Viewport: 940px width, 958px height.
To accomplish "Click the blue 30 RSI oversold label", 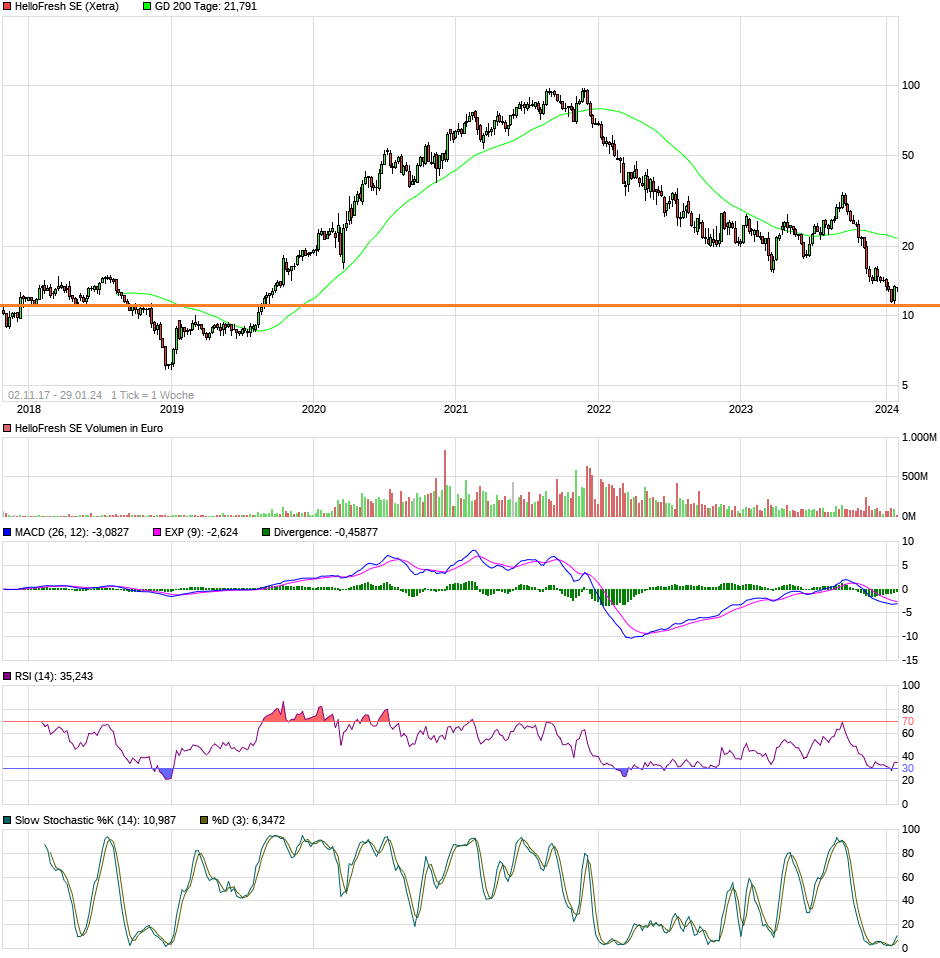I will (908, 769).
